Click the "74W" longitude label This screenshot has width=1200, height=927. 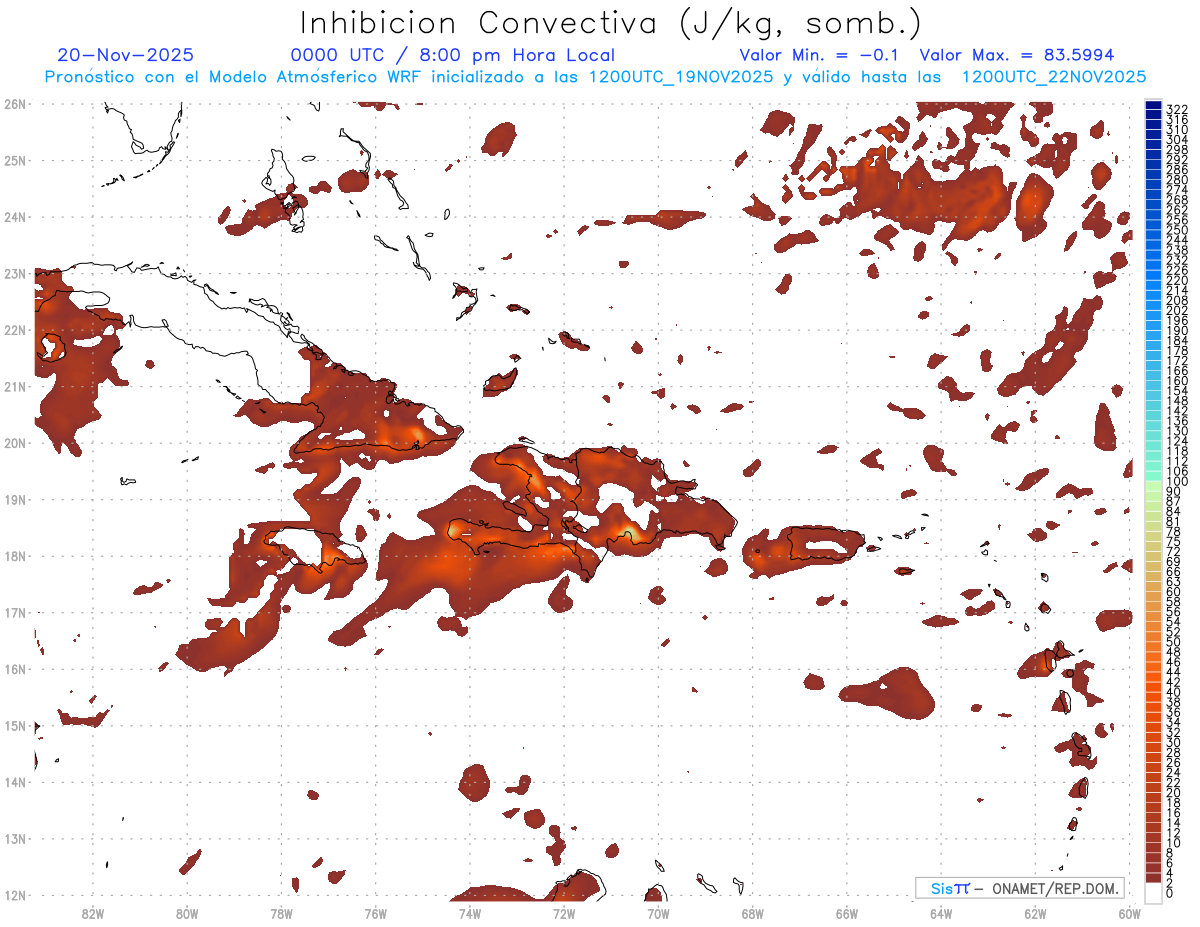click(470, 913)
